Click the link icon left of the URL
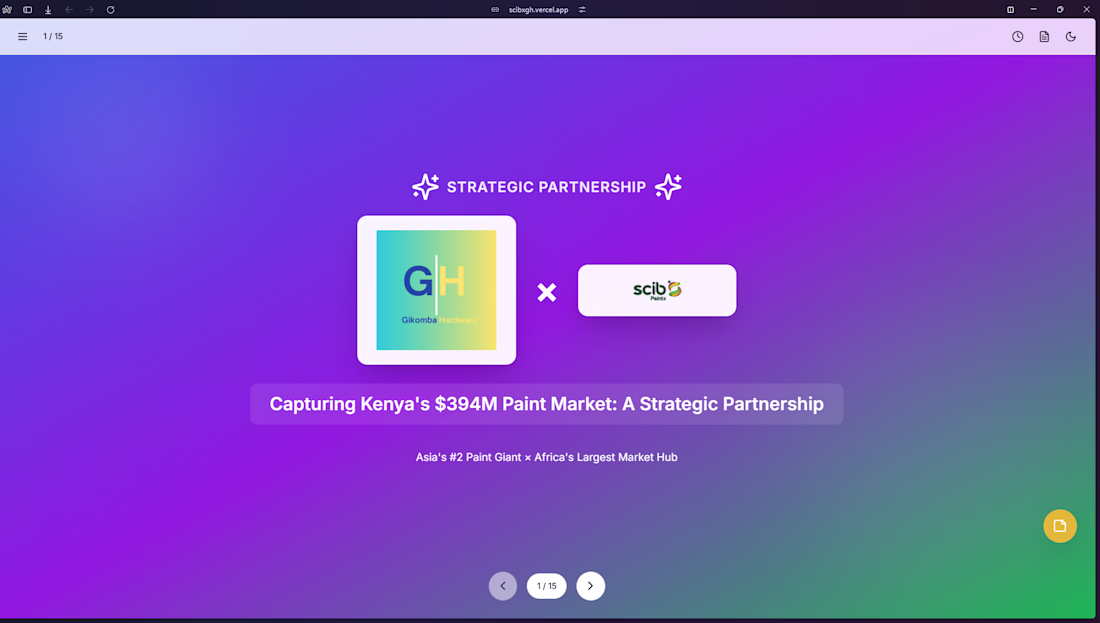The image size is (1100, 623). [495, 10]
